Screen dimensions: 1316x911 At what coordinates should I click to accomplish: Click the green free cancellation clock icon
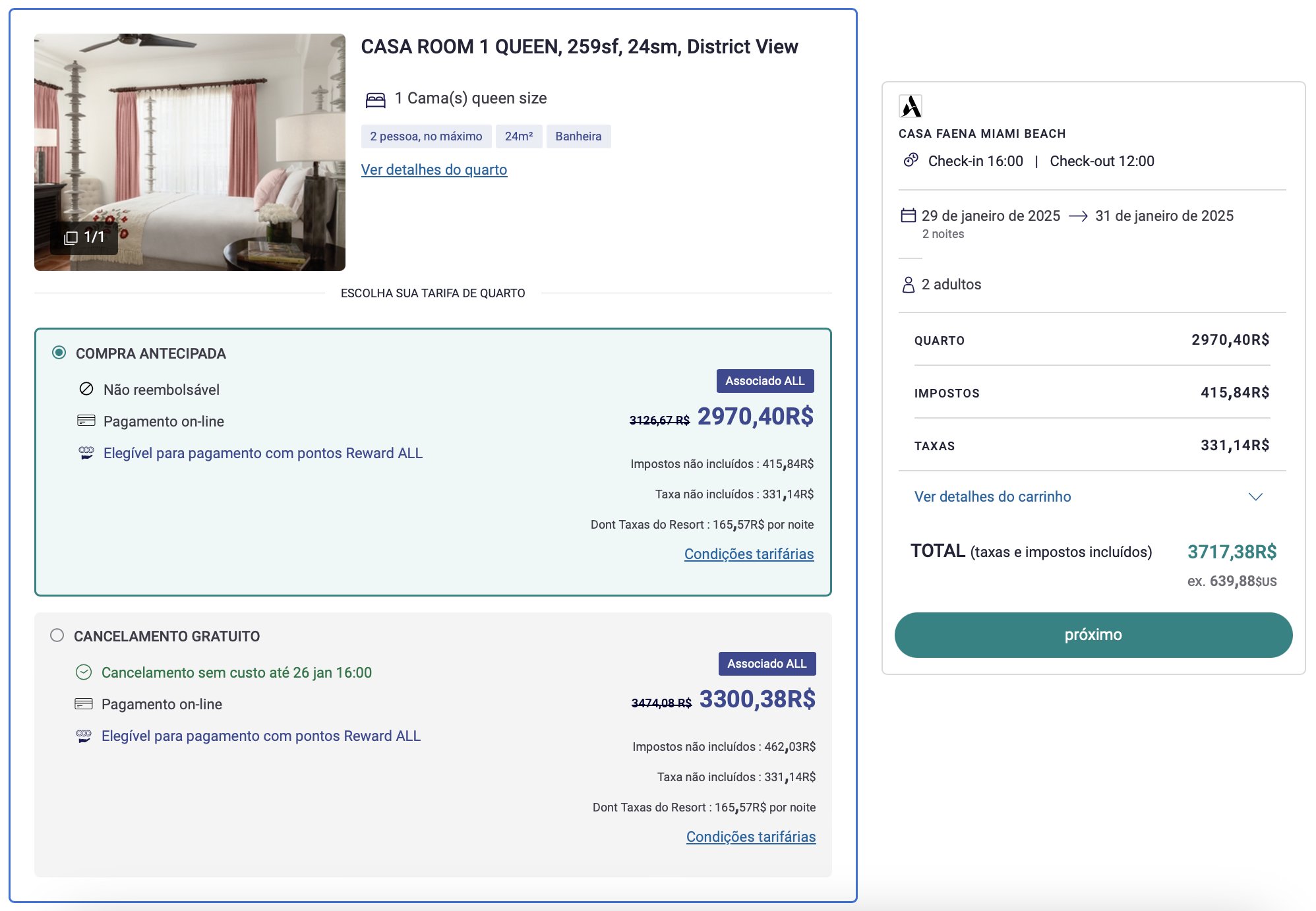[x=84, y=672]
